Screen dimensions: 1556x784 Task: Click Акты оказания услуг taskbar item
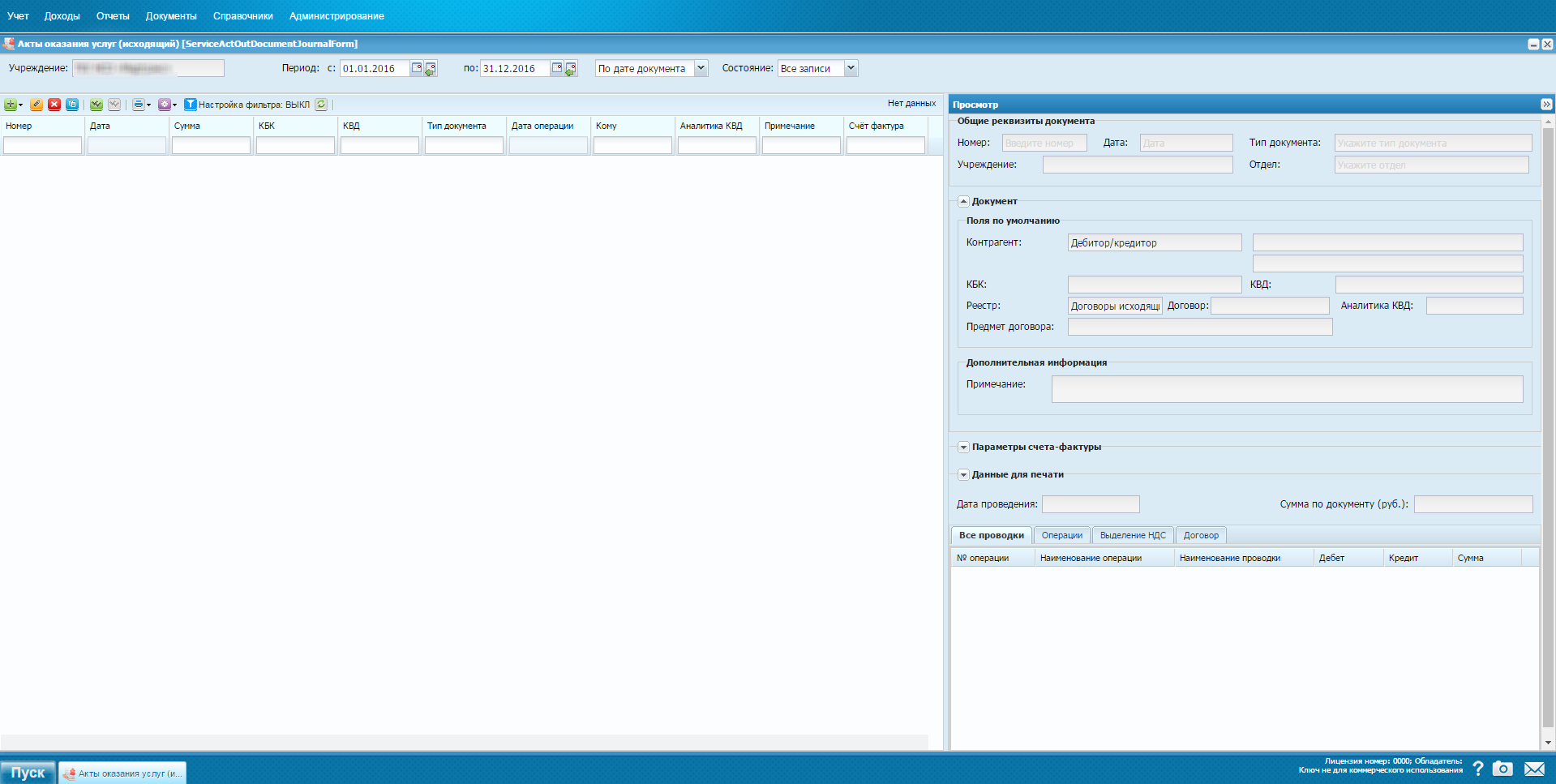[122, 773]
